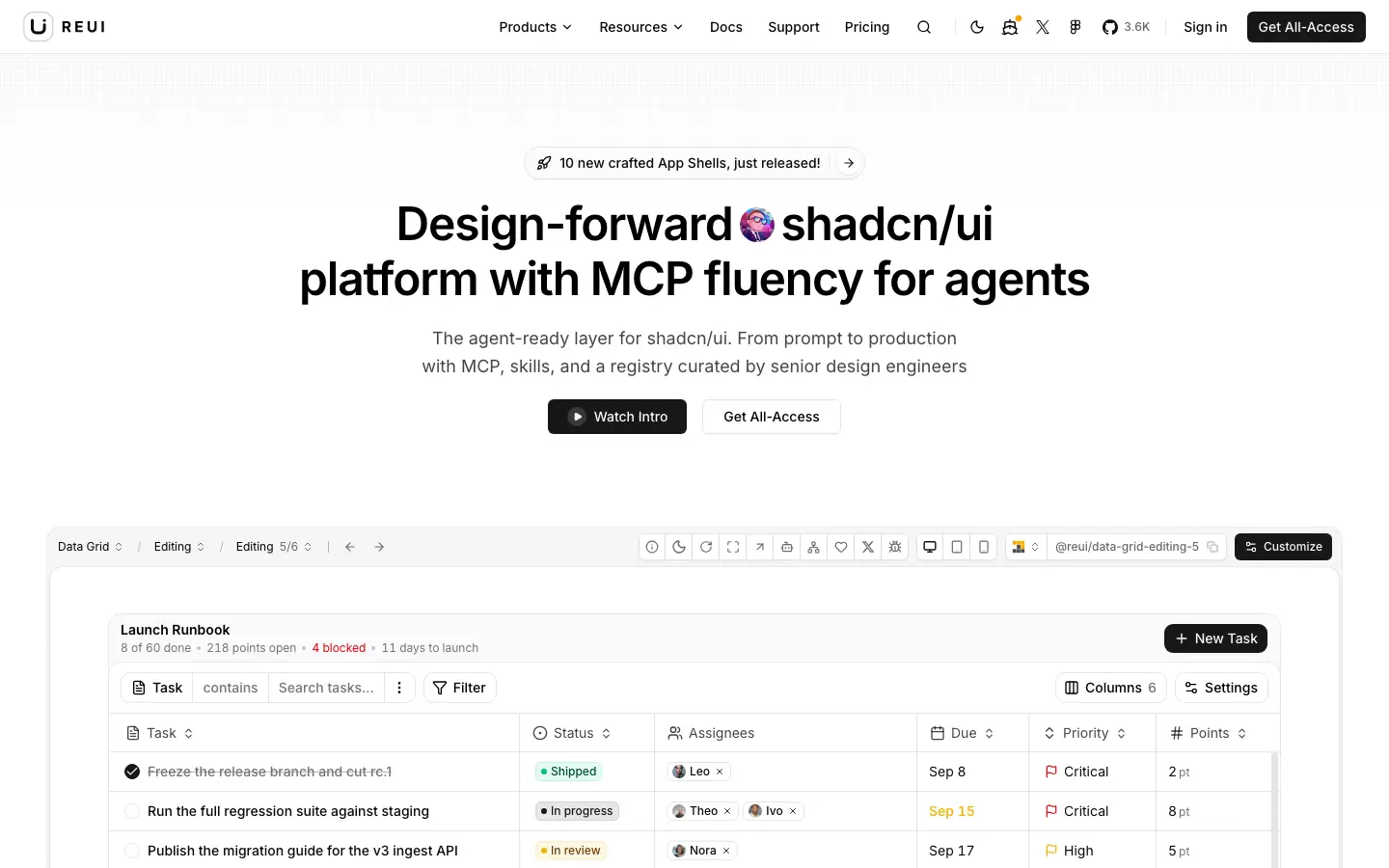The height and width of the screenshot is (868, 1389).
Task: Switch preview to tablet viewport
Action: [957, 547]
